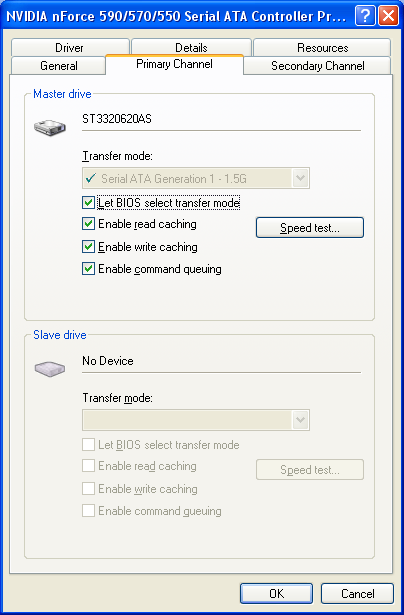The width and height of the screenshot is (404, 615).
Task: Dismiss the dialog with Cancel
Action: [357, 593]
